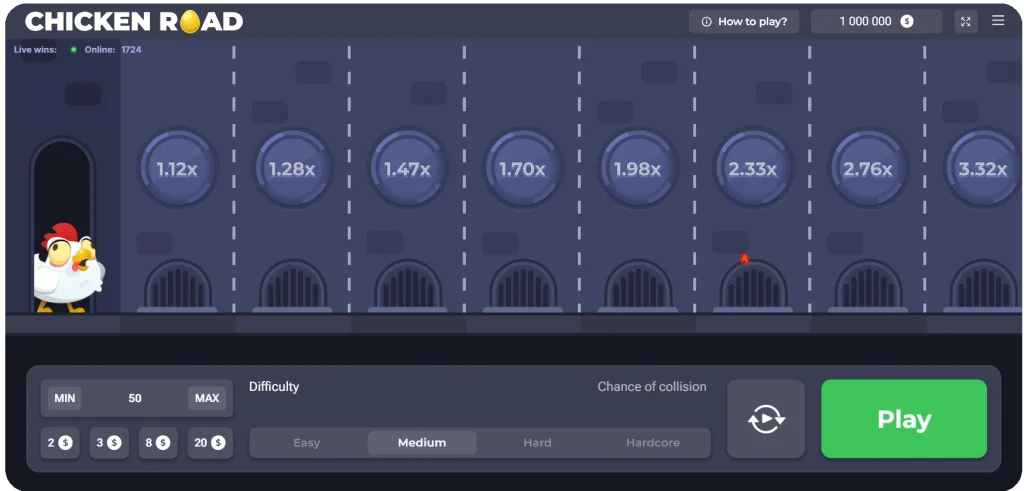Screen dimensions: 1024x491
Task: Choose the 3 $ quick bet
Action: point(109,443)
